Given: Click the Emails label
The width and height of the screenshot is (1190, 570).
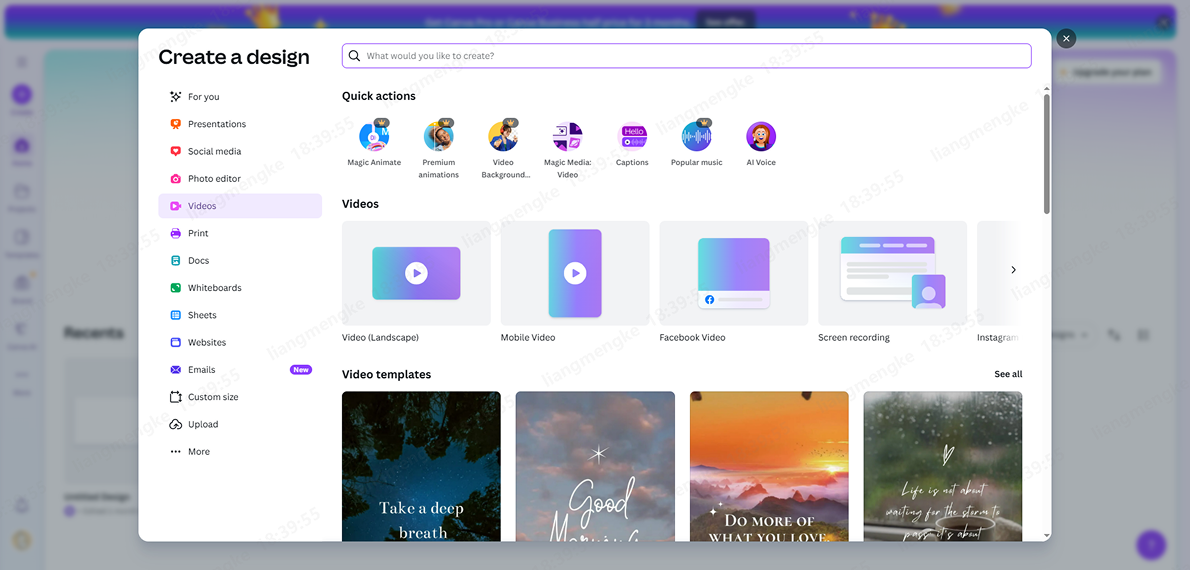Looking at the screenshot, I should click(x=202, y=370).
